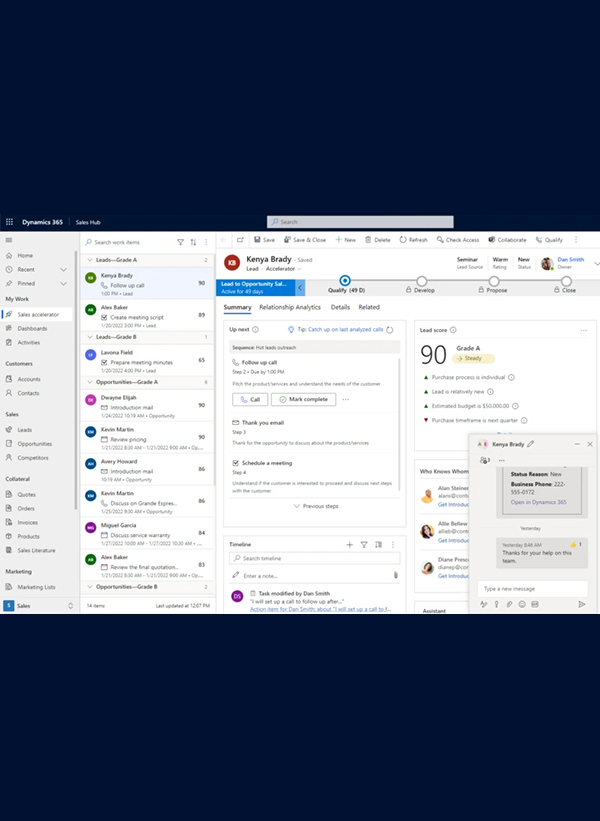The height and width of the screenshot is (821, 600).
Task: Delete the Kenya Brady lead
Action: pos(377,240)
